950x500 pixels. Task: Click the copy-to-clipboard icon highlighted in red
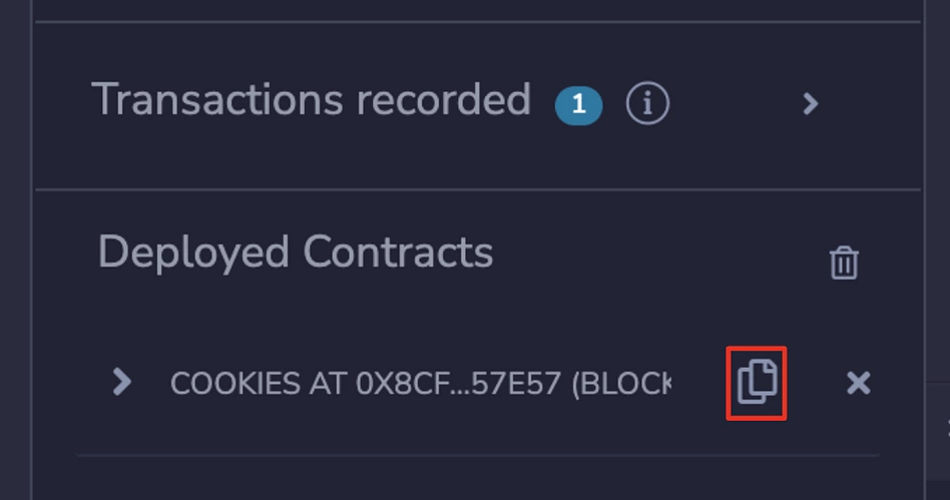[x=757, y=382]
